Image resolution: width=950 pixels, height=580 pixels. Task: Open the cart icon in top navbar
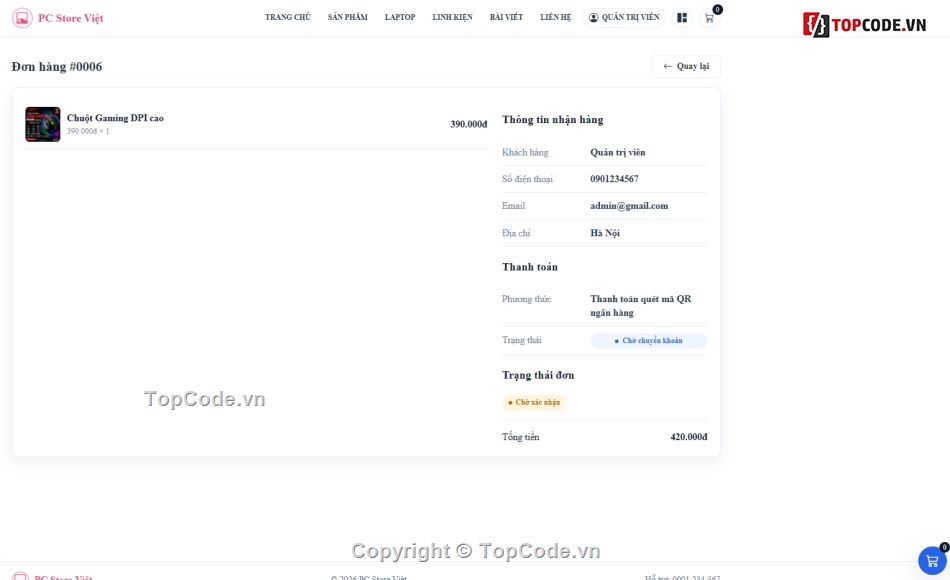point(709,18)
